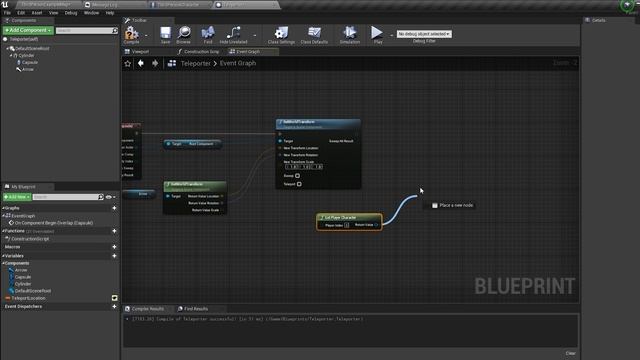Screen dimensions: 640x360
Task: Open the Debug menu
Action: pos(71,13)
